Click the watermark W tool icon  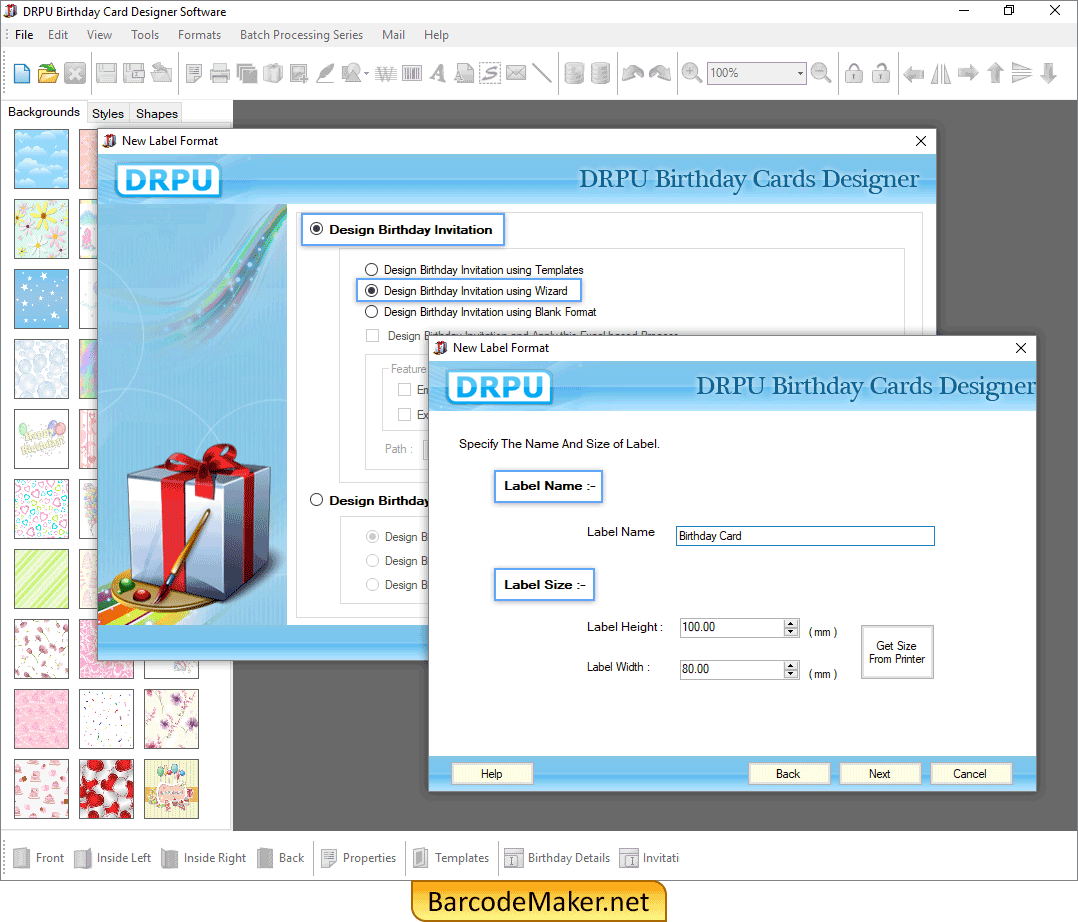(386, 73)
